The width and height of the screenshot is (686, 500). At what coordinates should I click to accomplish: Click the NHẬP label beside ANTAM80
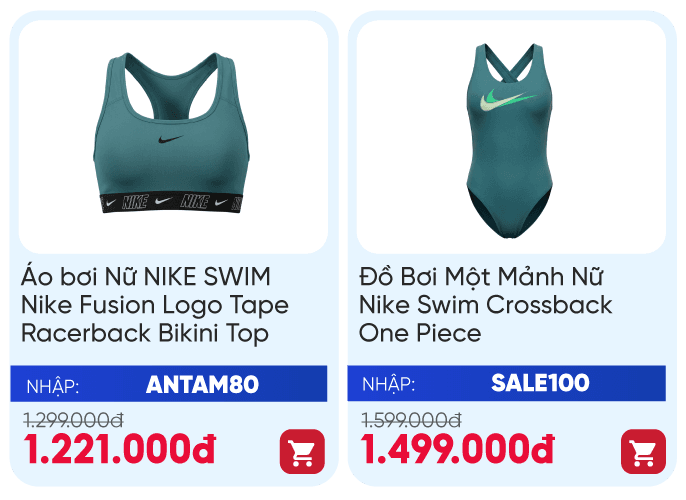52,387
